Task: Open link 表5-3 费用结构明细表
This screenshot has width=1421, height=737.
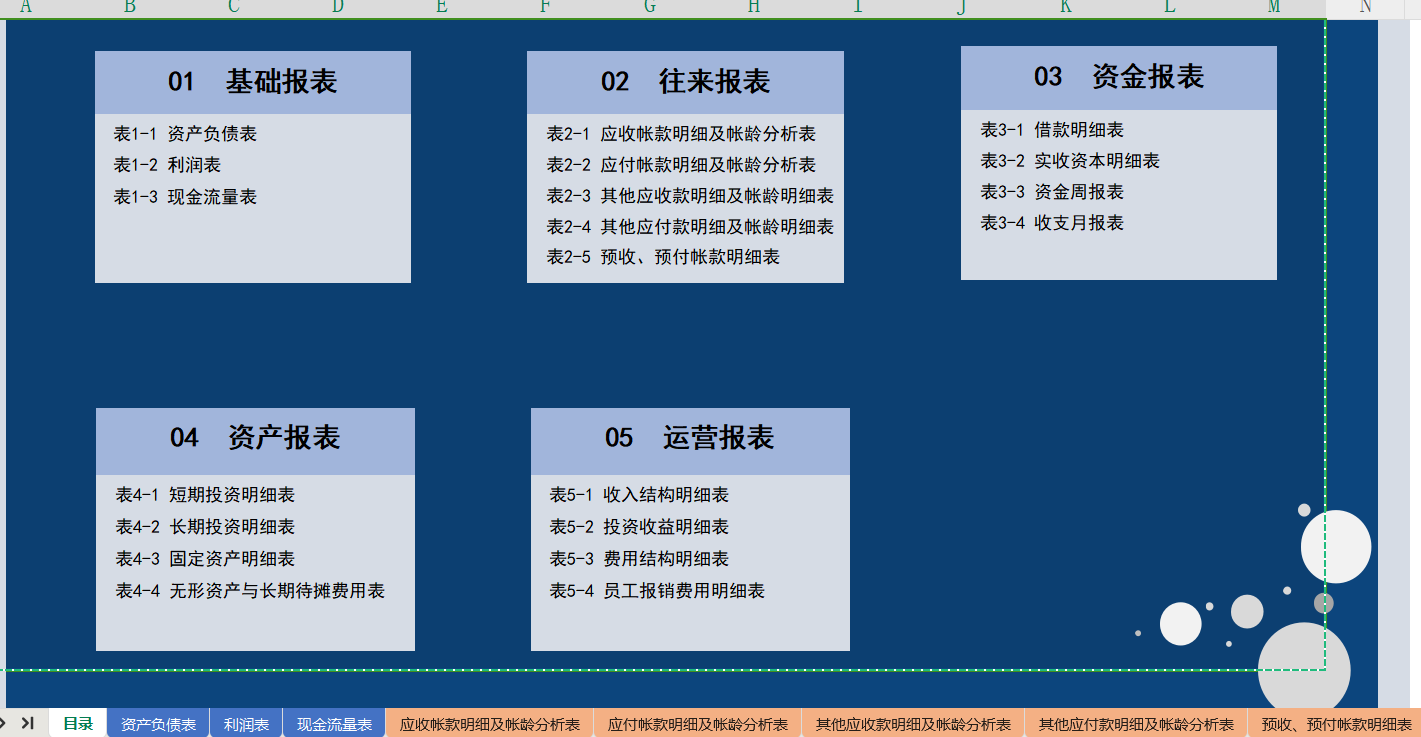Action: (x=639, y=559)
